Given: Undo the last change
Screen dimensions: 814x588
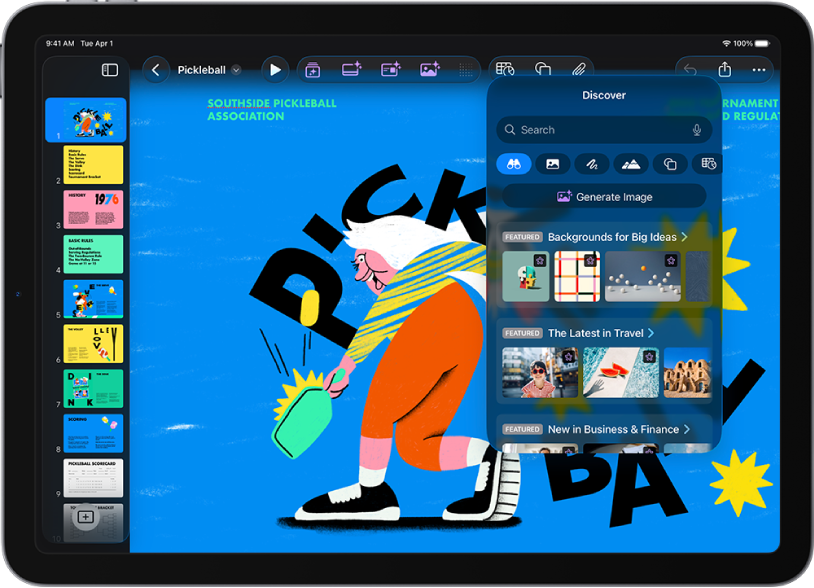Looking at the screenshot, I should point(690,70).
